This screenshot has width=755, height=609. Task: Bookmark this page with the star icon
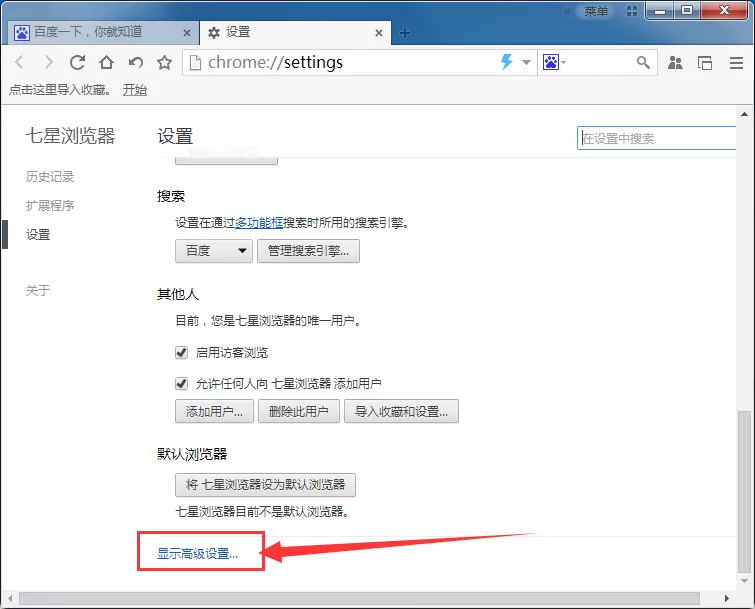point(165,62)
